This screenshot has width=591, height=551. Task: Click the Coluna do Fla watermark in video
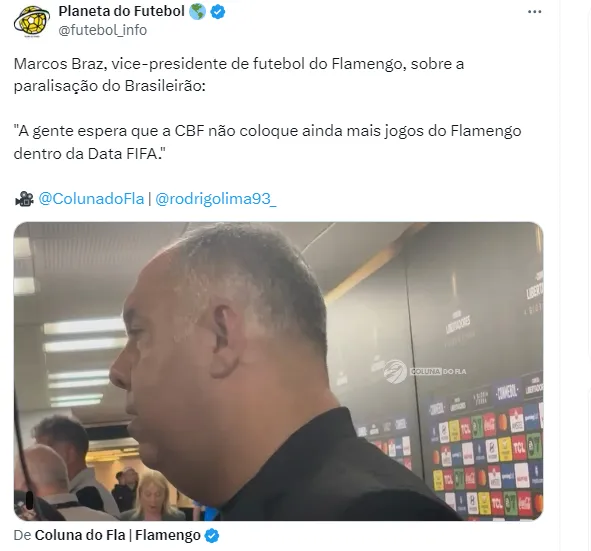(x=425, y=371)
